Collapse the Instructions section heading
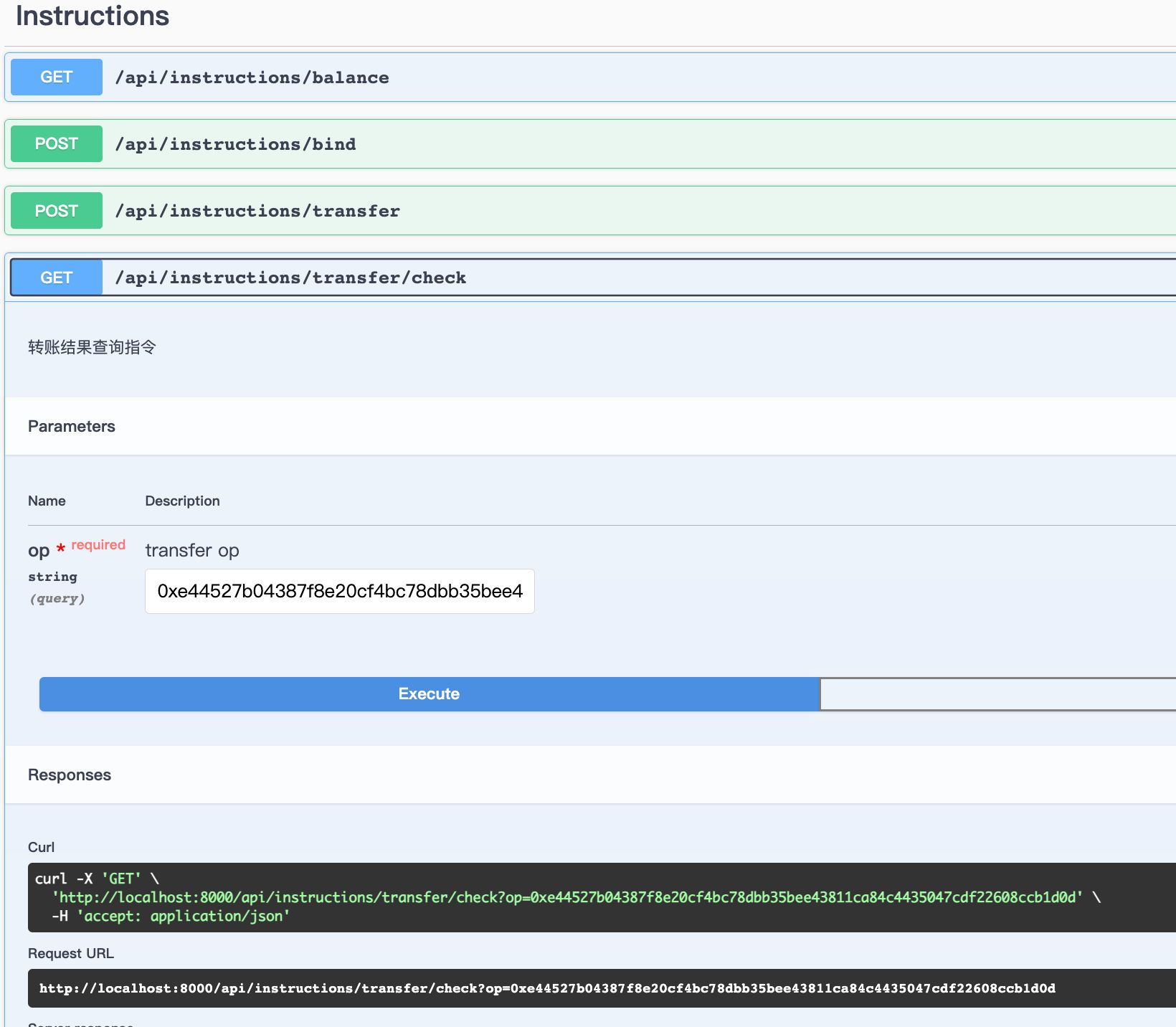Screen dimensions: 1176x1027 [93, 16]
